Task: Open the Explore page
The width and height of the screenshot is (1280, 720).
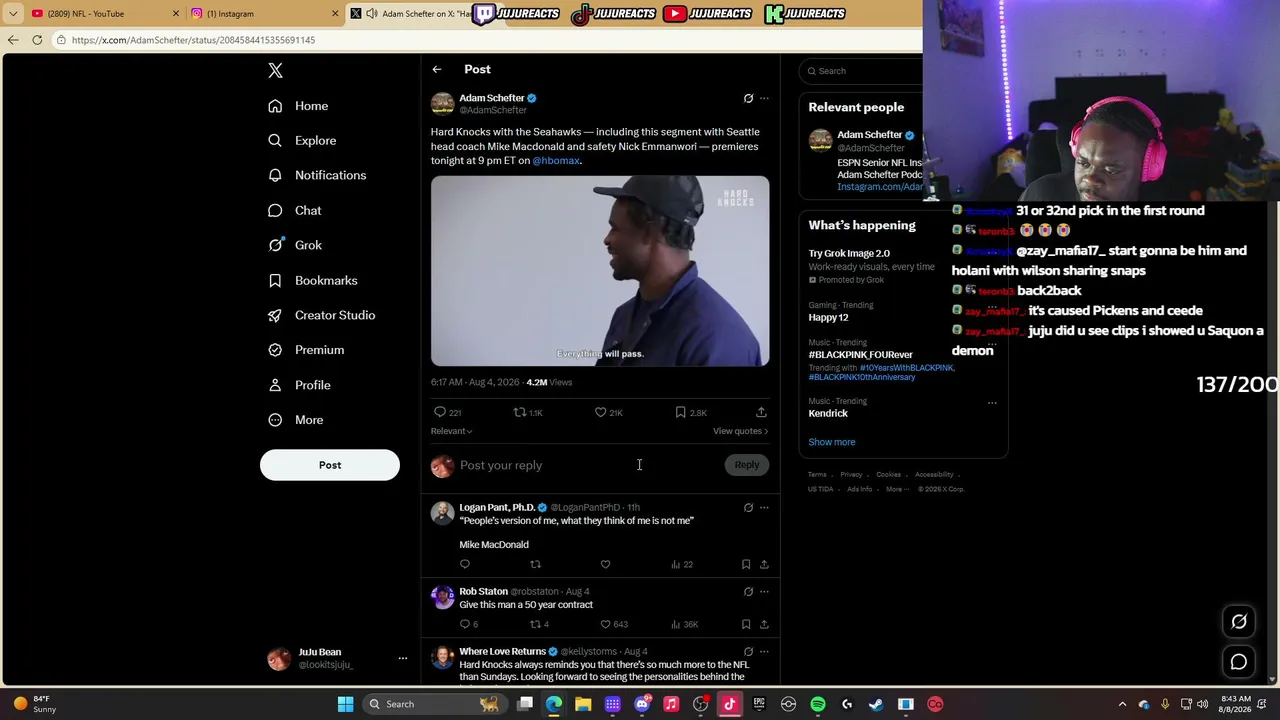Action: (302, 141)
